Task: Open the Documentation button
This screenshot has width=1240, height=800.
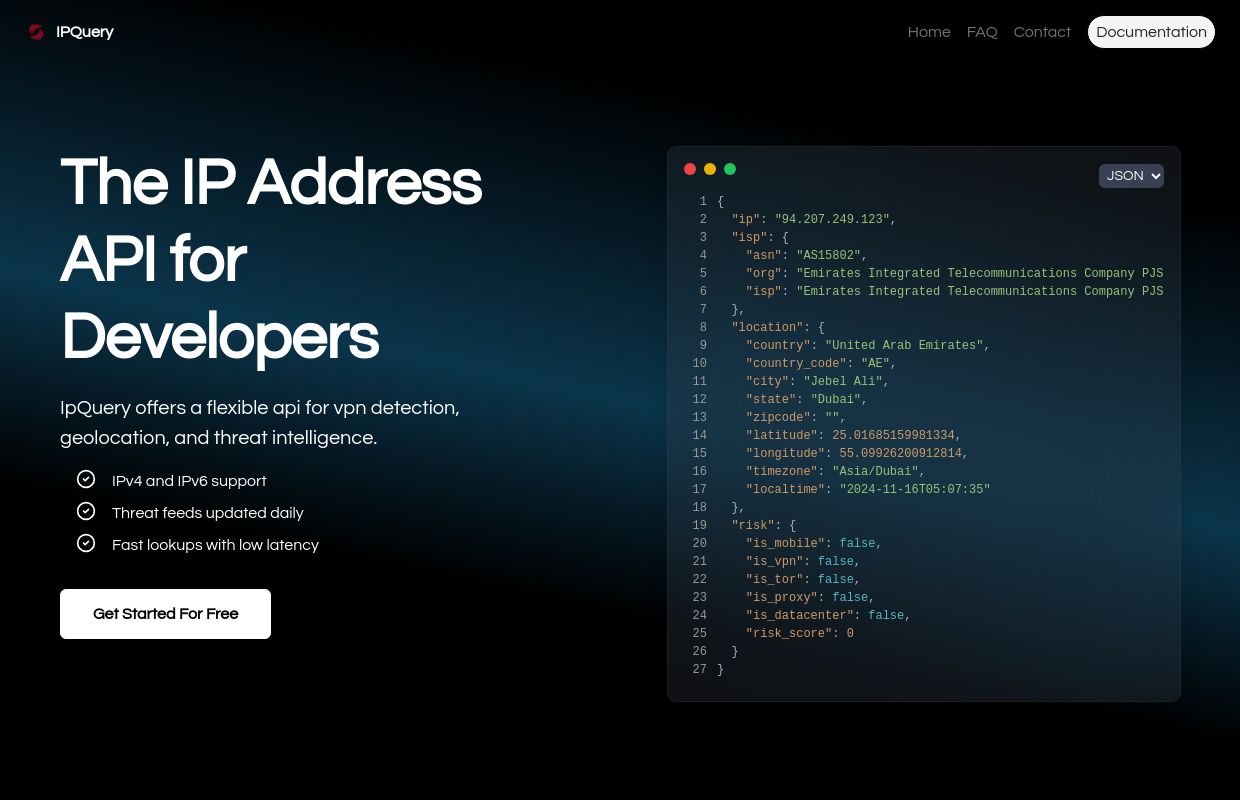Action: pos(1151,32)
